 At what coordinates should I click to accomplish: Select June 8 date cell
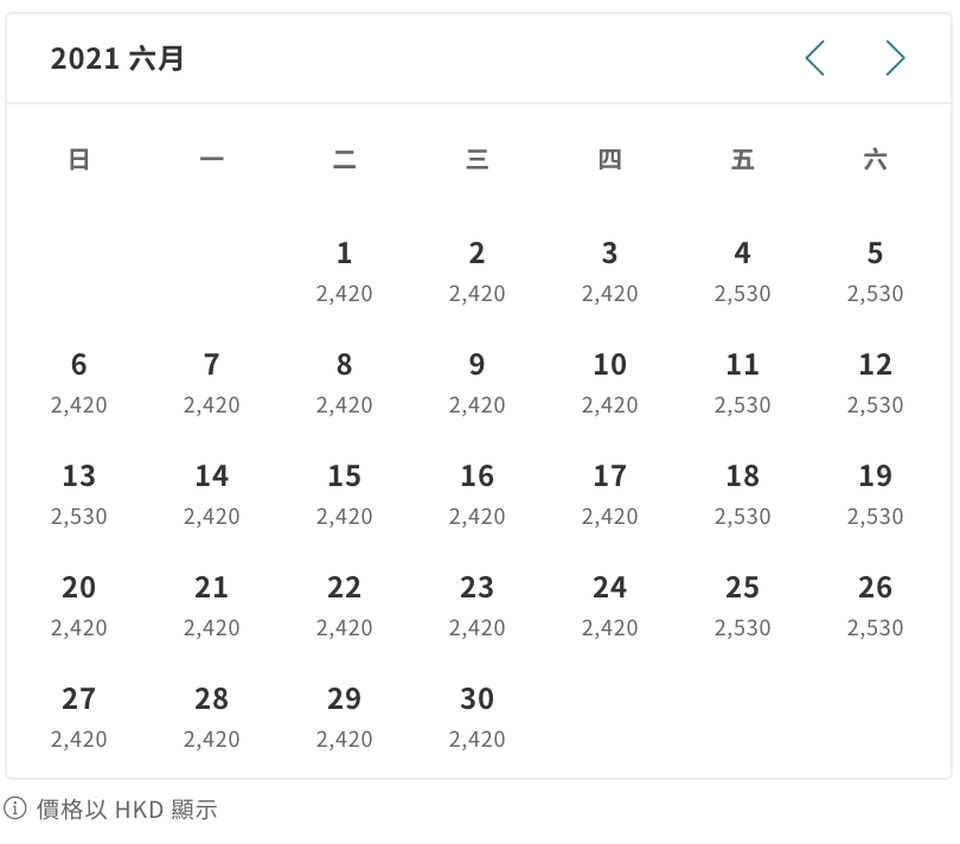coord(344,383)
